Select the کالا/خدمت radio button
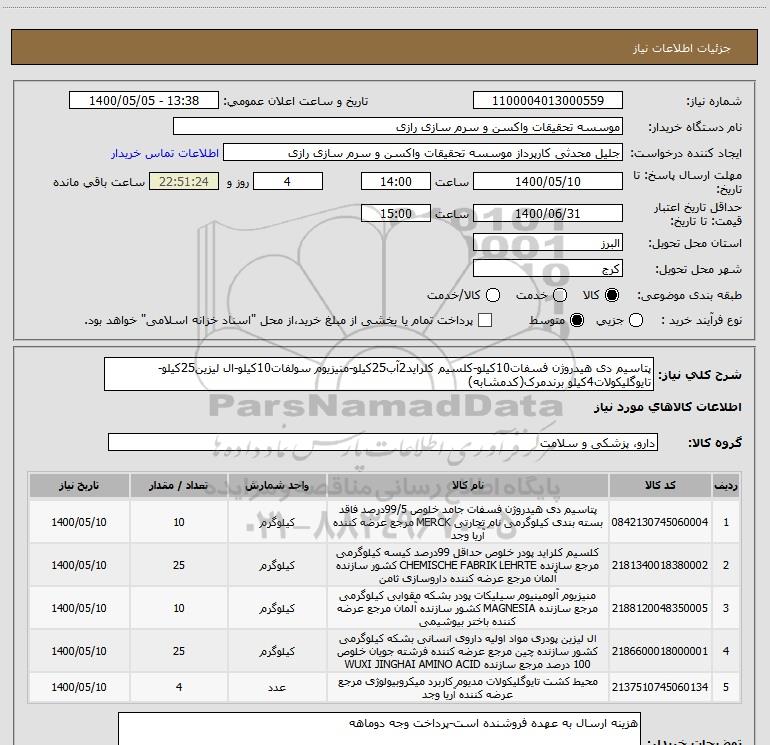Viewport: 770px width, 745px height. 493,295
